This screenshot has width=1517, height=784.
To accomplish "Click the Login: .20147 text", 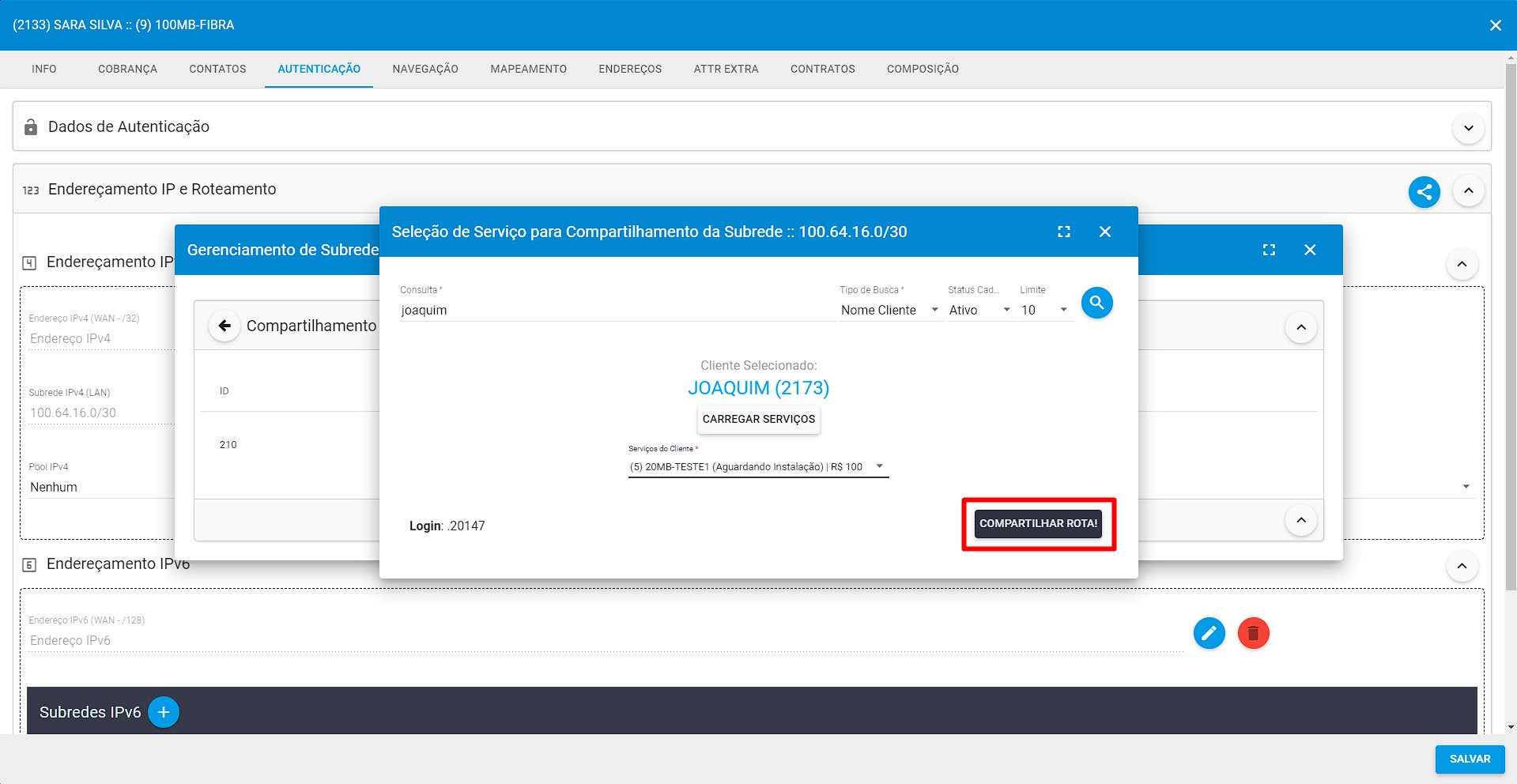I will tap(447, 526).
